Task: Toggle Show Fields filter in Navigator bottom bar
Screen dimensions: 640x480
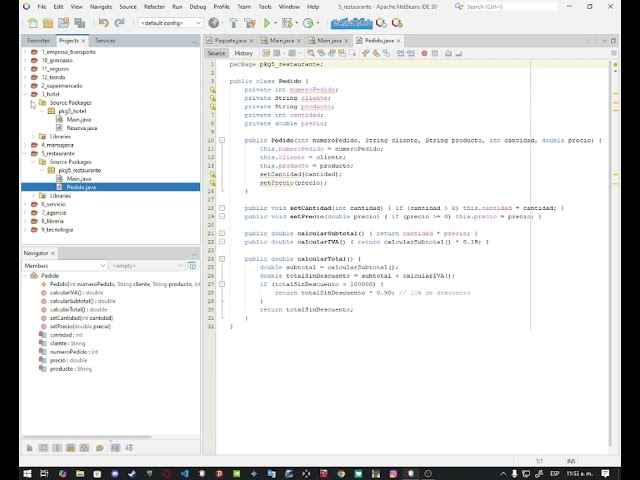Action: pyautogui.click(x=43, y=448)
